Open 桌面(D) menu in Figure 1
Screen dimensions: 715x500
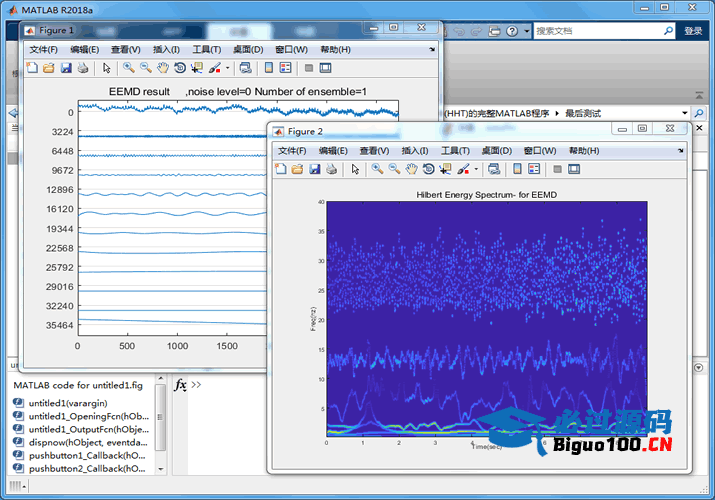[248, 49]
